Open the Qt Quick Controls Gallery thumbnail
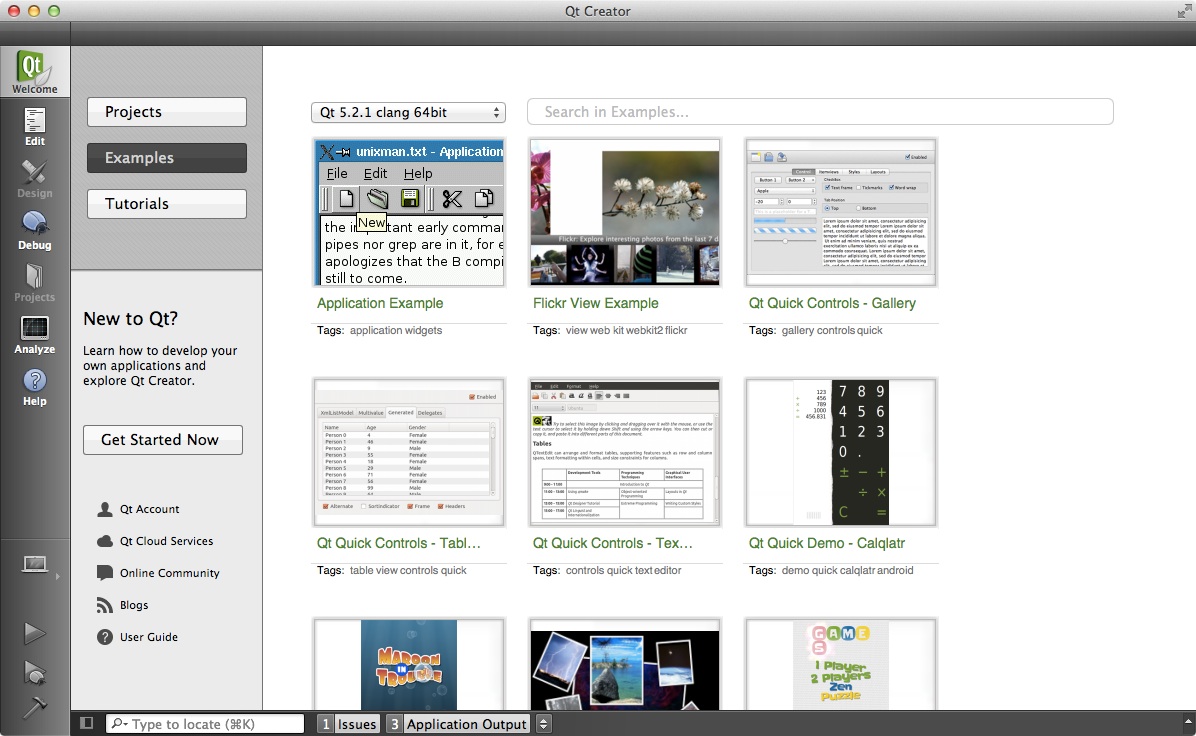This screenshot has height=736, width=1196. pos(841,213)
